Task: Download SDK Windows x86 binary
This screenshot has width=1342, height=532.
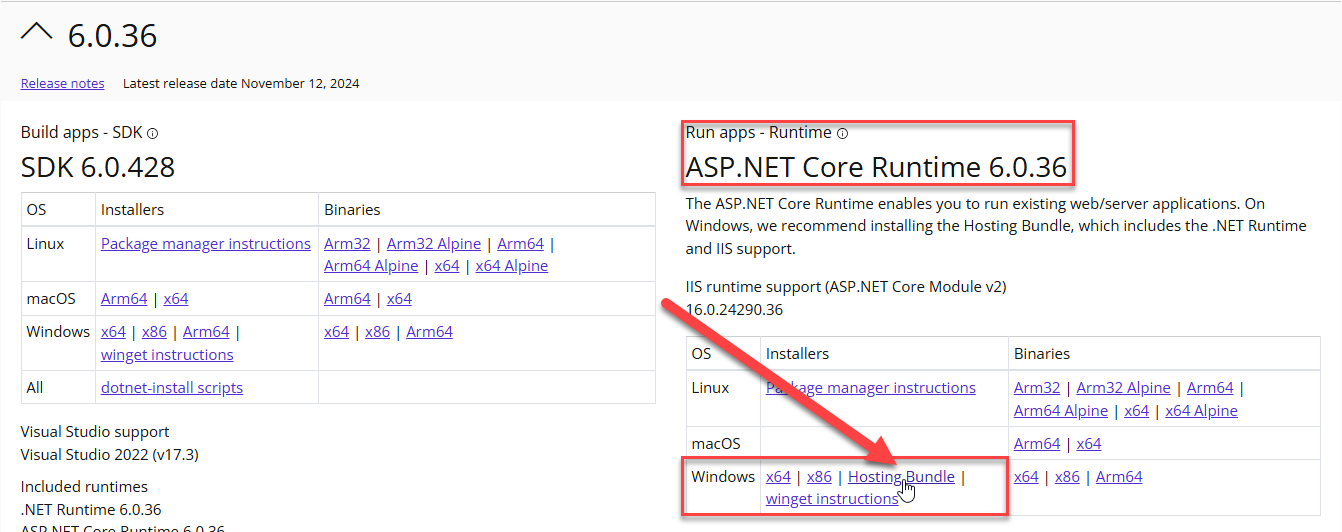Action: point(377,332)
